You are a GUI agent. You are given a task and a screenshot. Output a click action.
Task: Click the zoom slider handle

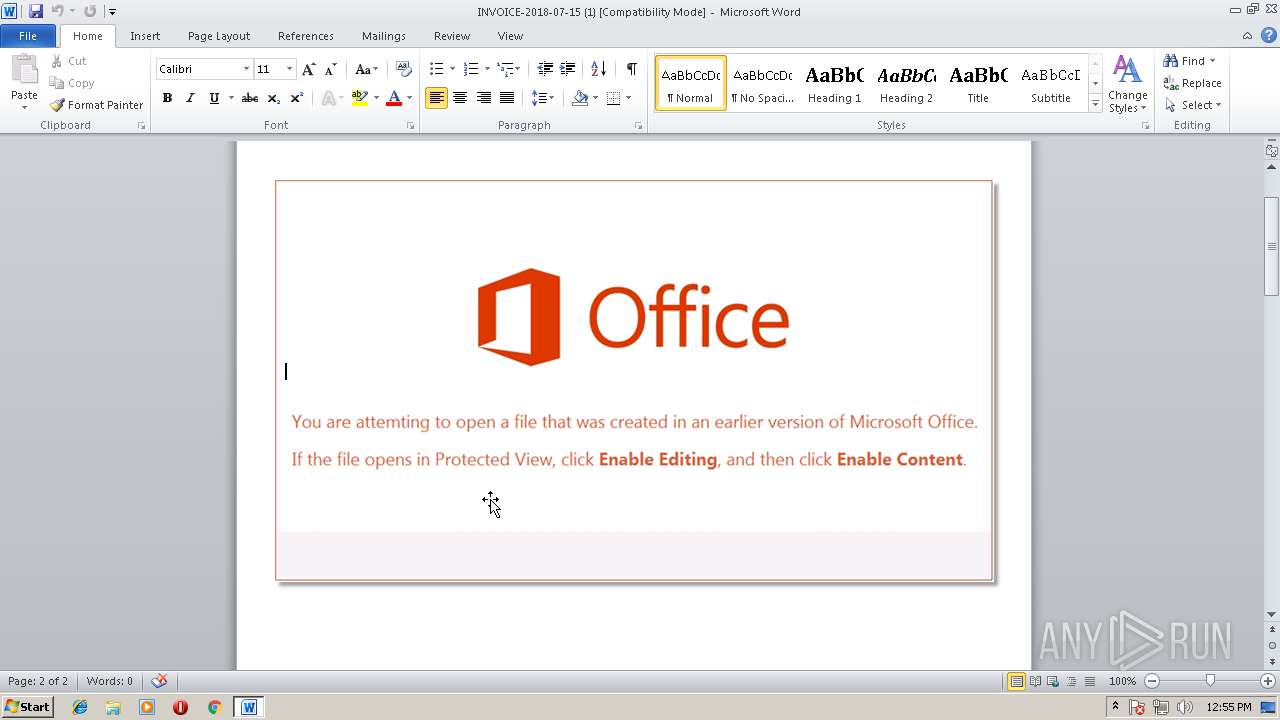coord(1210,681)
